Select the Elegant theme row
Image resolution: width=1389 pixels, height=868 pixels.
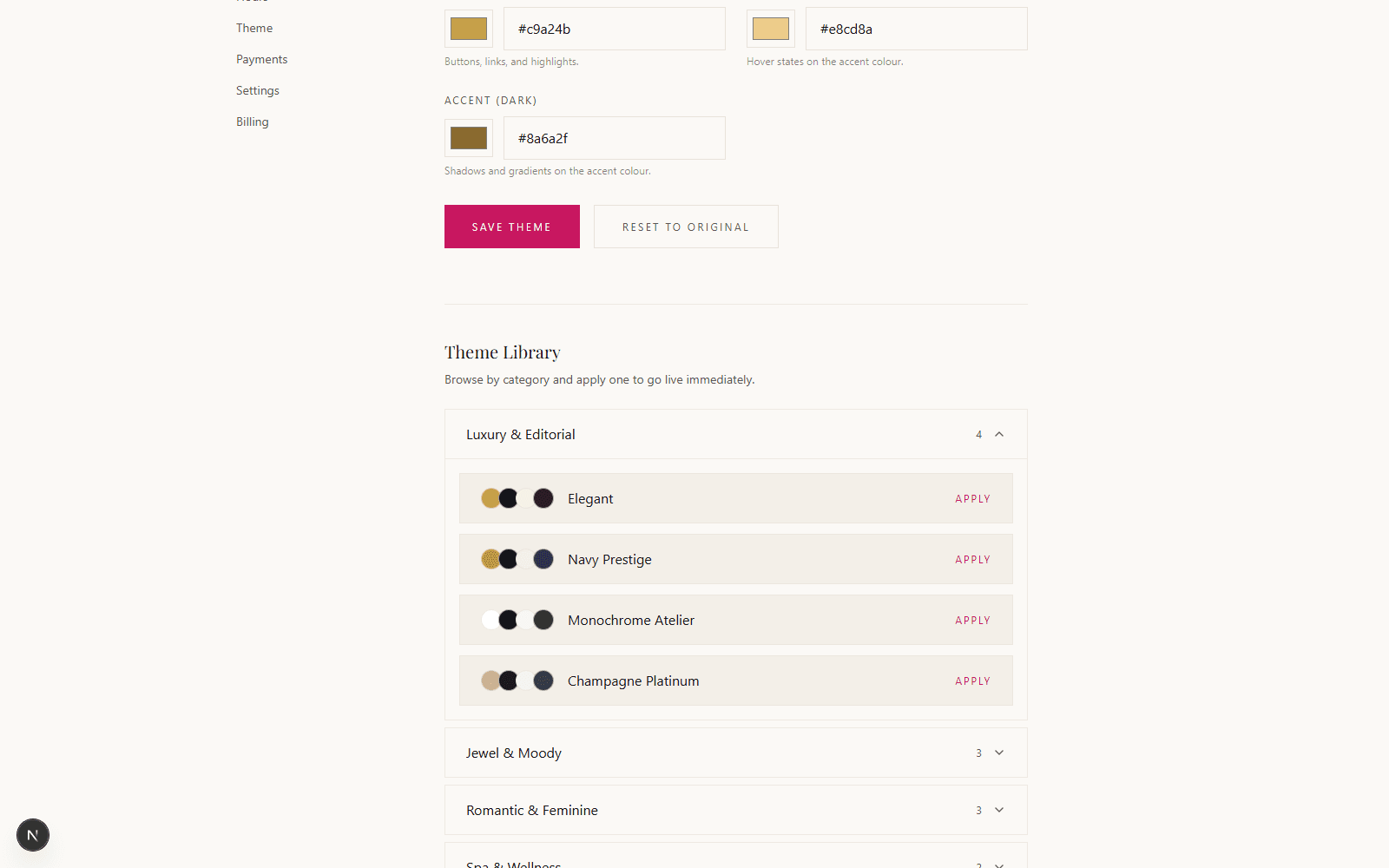pos(735,498)
